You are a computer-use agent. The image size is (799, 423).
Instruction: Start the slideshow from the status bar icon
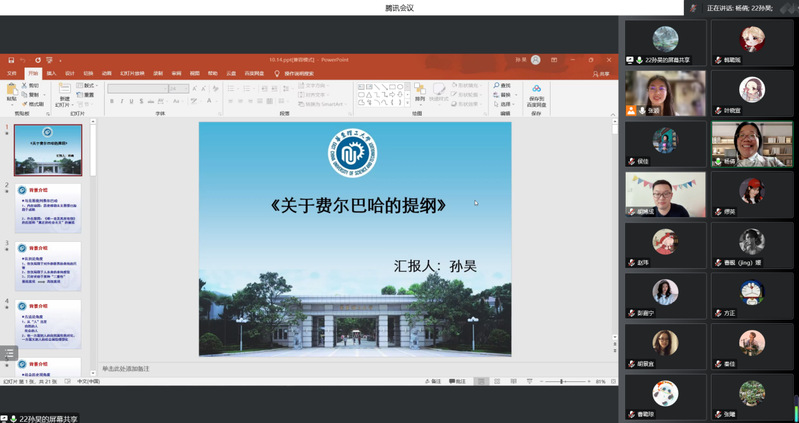528,381
